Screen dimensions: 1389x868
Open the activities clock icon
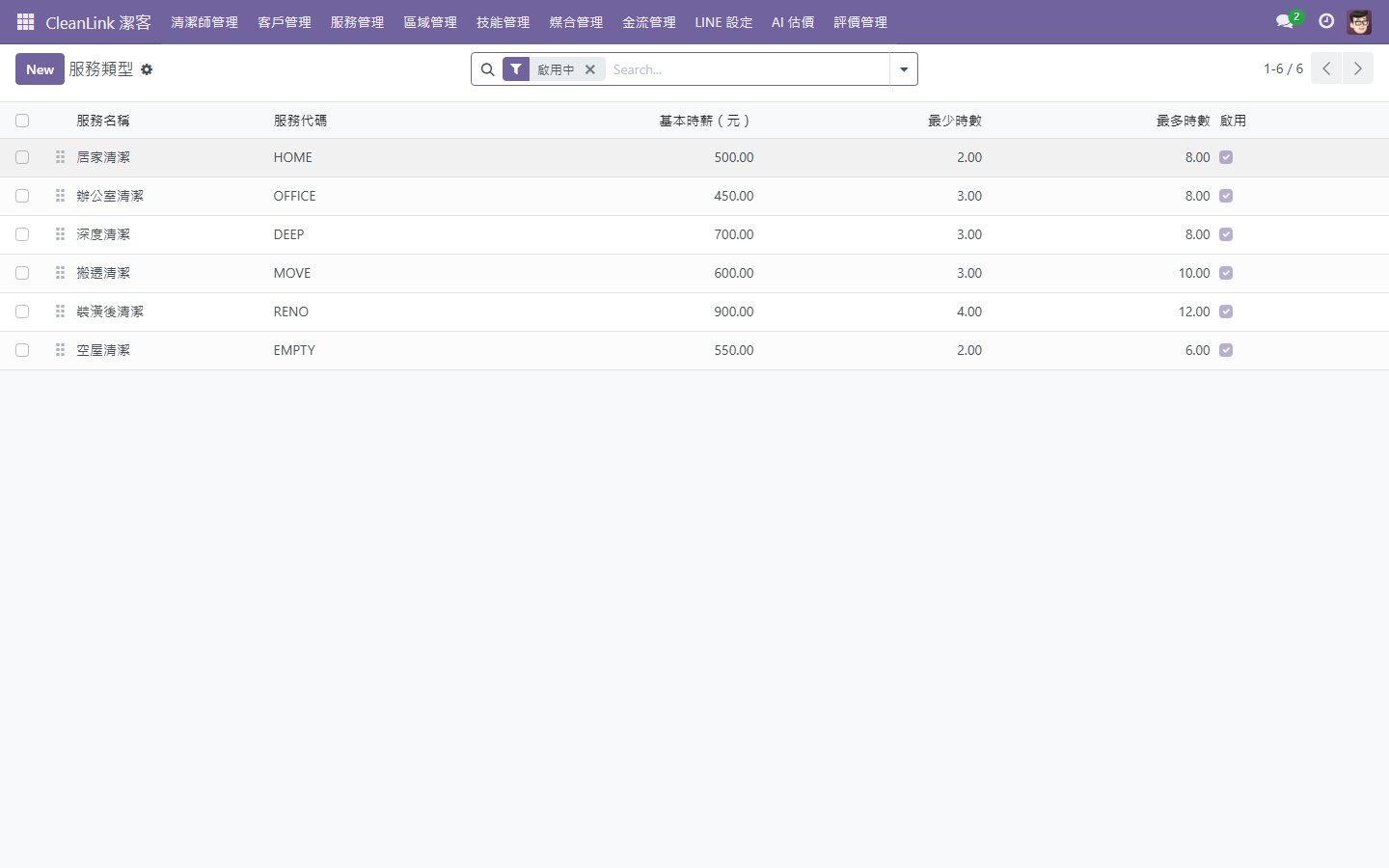1326,21
